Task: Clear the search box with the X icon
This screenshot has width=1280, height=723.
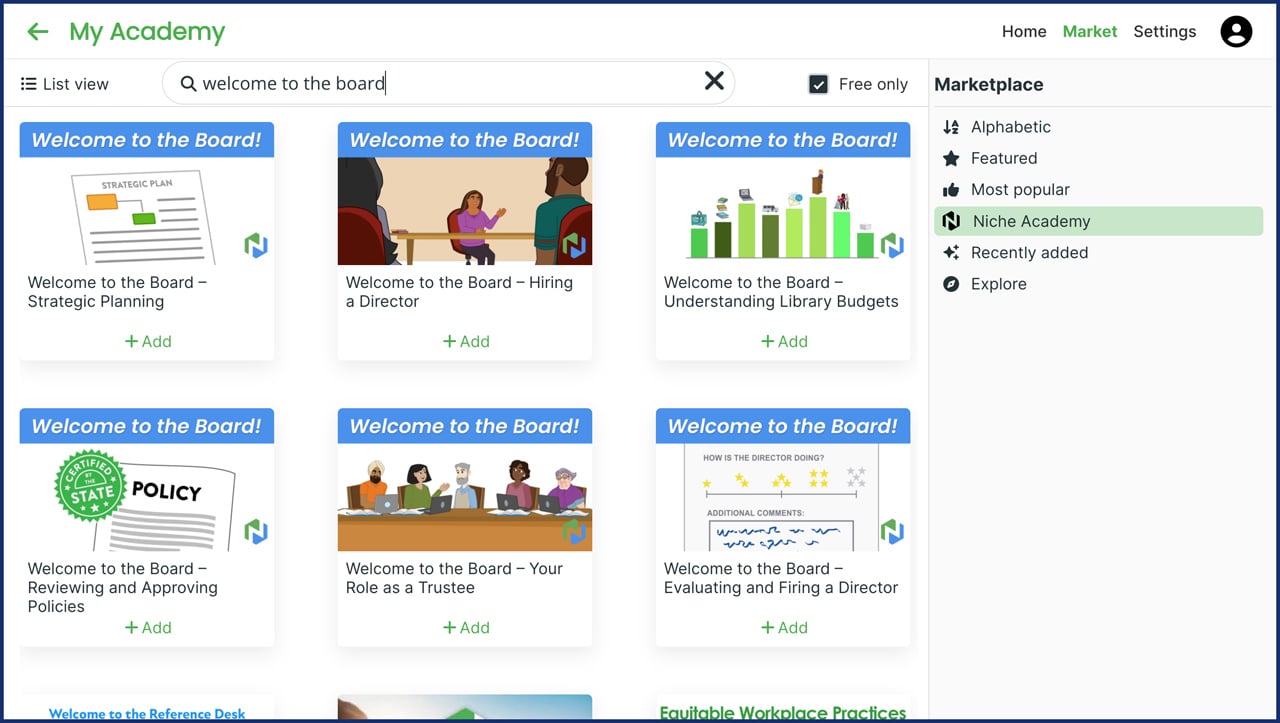Action: pyautogui.click(x=713, y=82)
